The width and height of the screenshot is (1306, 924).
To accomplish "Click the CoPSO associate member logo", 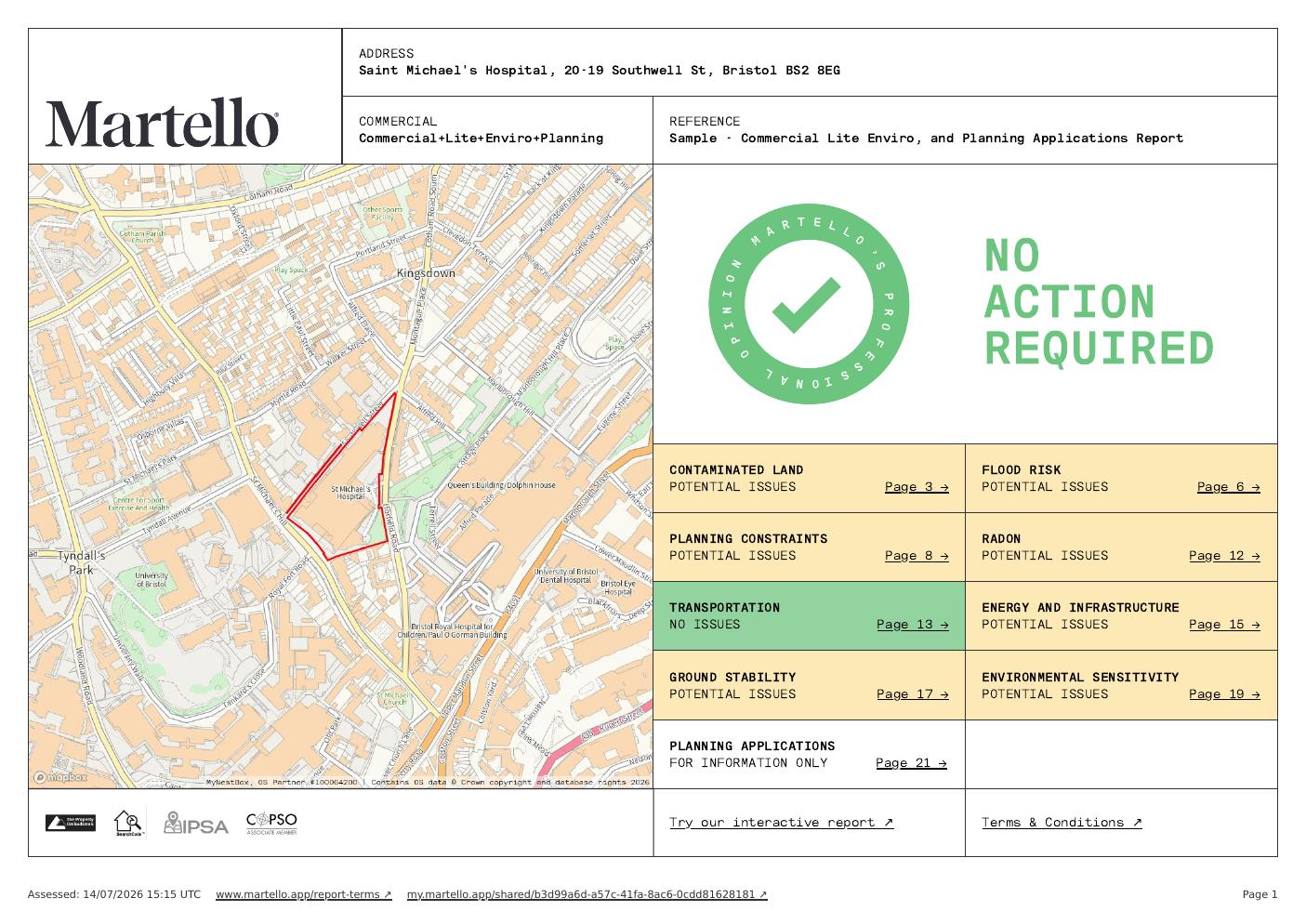I will 271,824.
